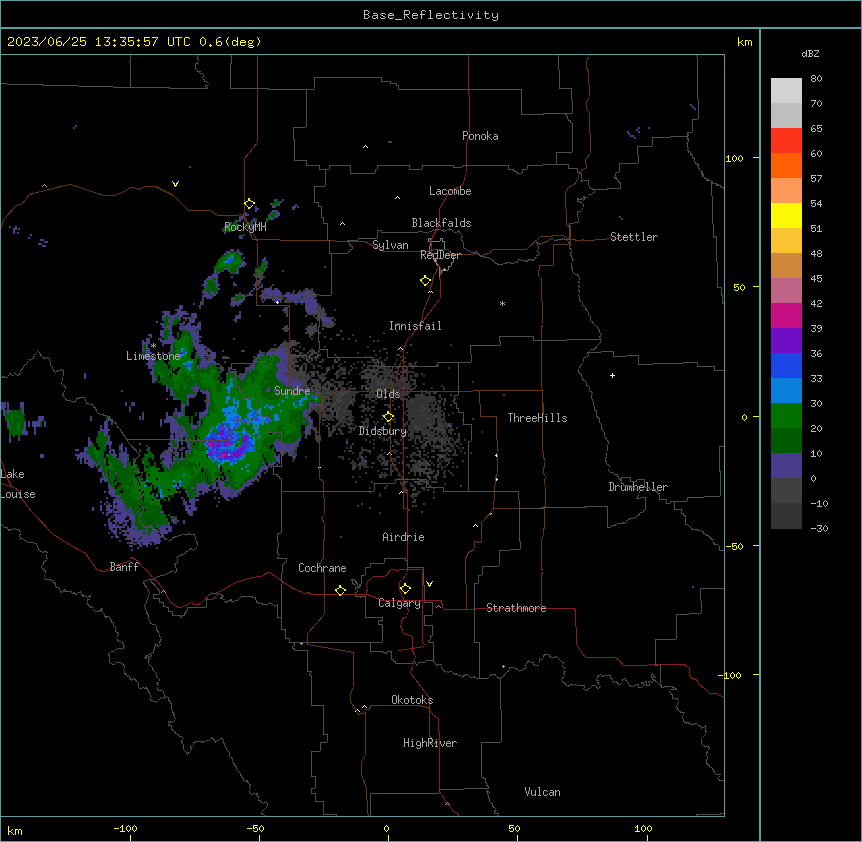Click the Stettler label

click(x=634, y=237)
